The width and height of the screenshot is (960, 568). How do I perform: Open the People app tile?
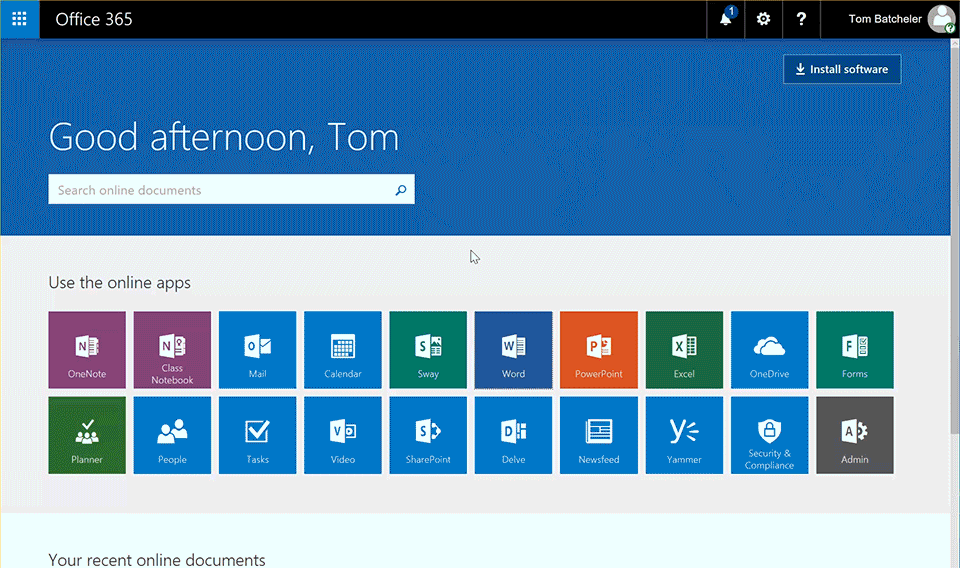click(172, 435)
